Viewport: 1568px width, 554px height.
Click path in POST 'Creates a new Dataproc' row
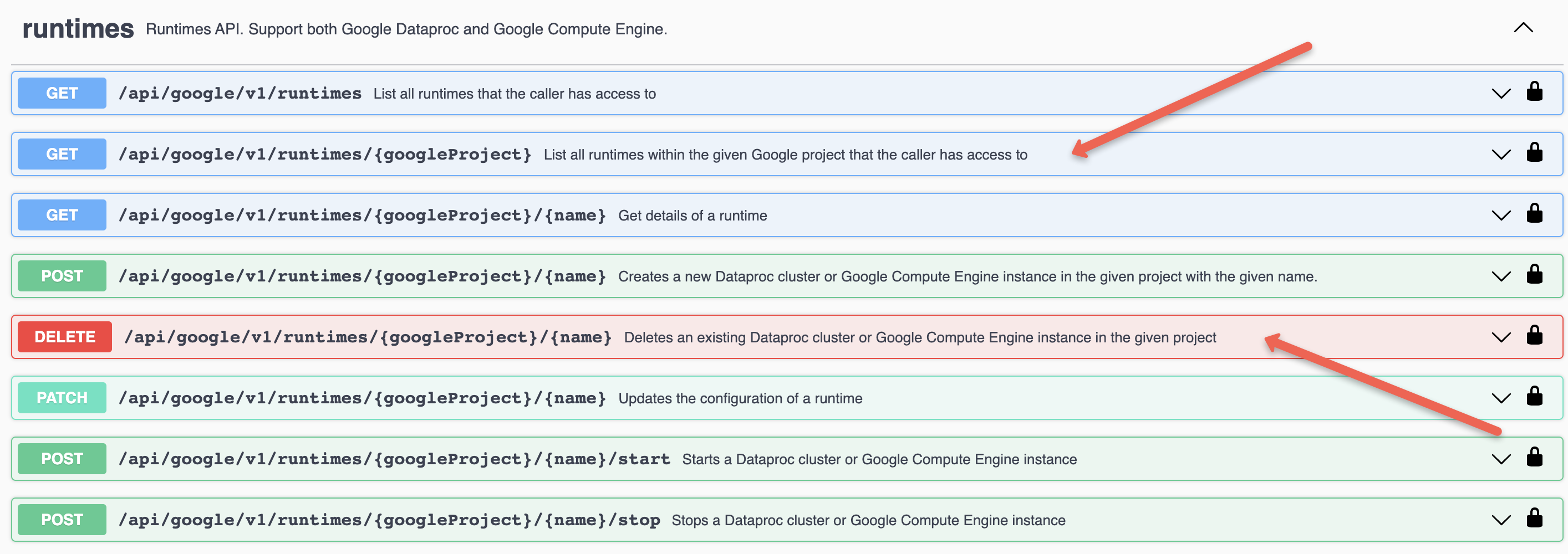coord(362,276)
